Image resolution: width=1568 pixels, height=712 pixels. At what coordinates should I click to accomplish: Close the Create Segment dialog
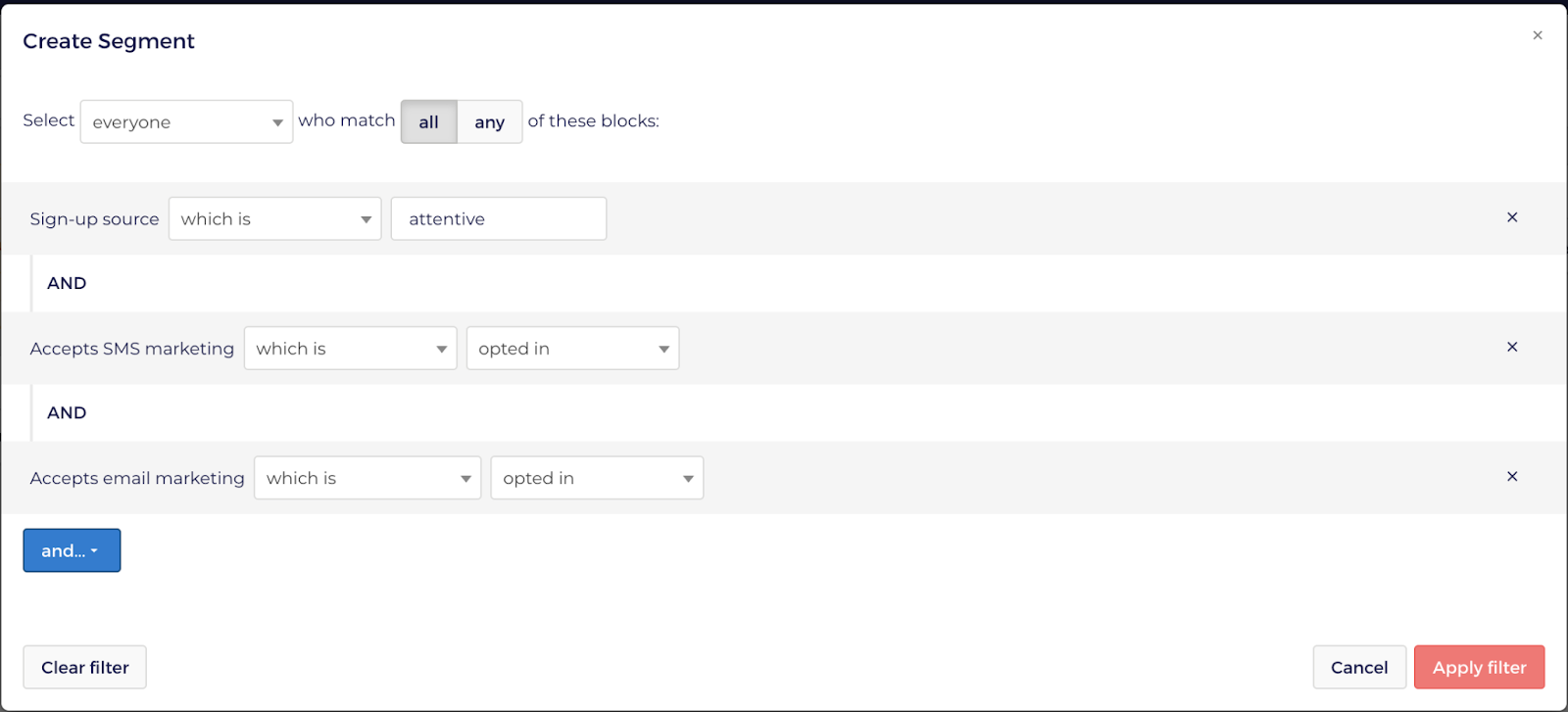tap(1538, 35)
